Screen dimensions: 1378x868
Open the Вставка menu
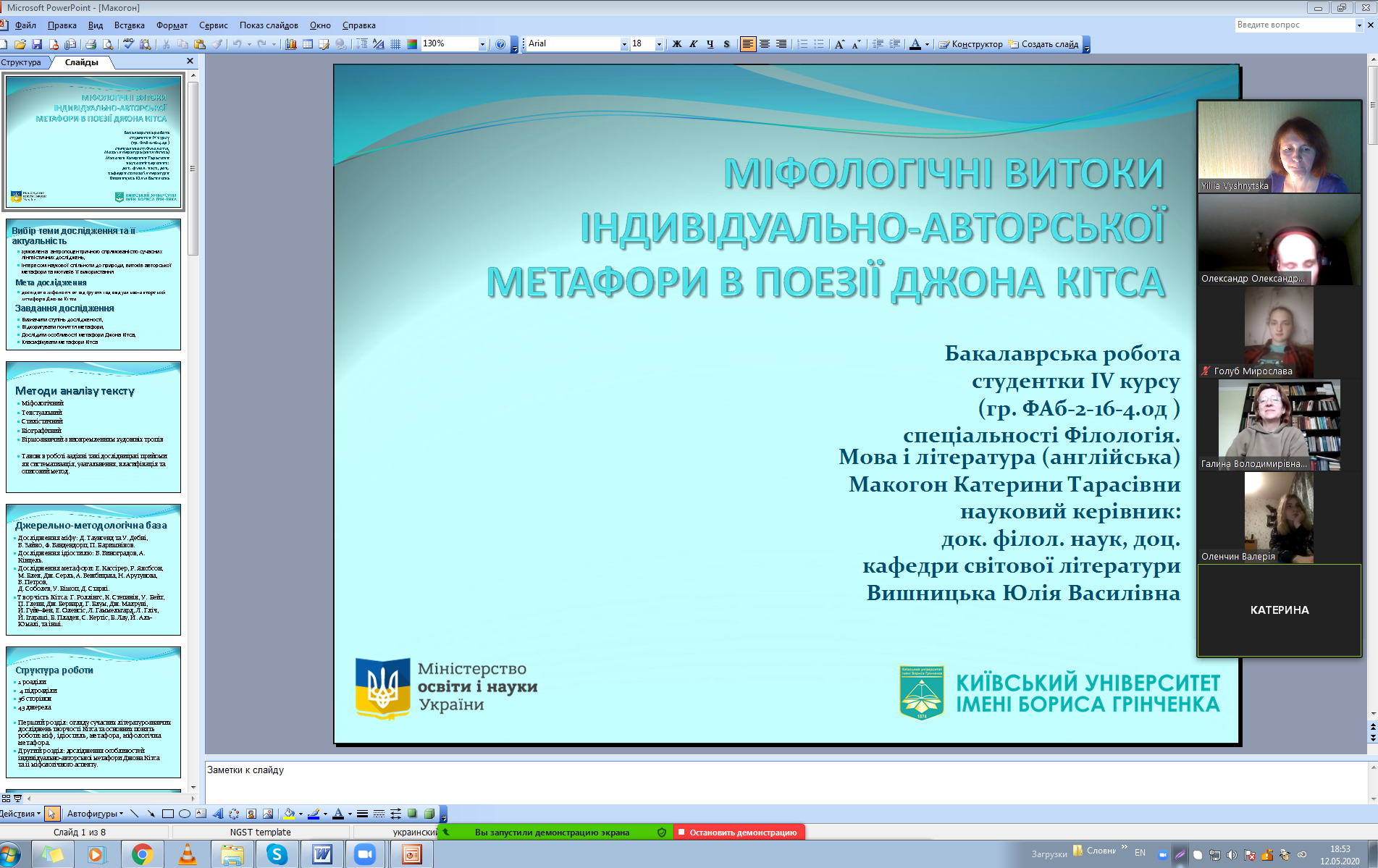pos(129,25)
